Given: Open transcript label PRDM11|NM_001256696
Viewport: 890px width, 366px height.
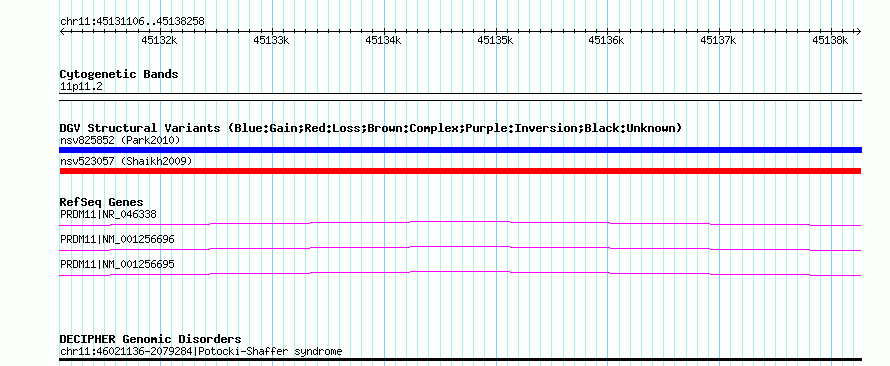Looking at the screenshot, I should pos(117,239).
